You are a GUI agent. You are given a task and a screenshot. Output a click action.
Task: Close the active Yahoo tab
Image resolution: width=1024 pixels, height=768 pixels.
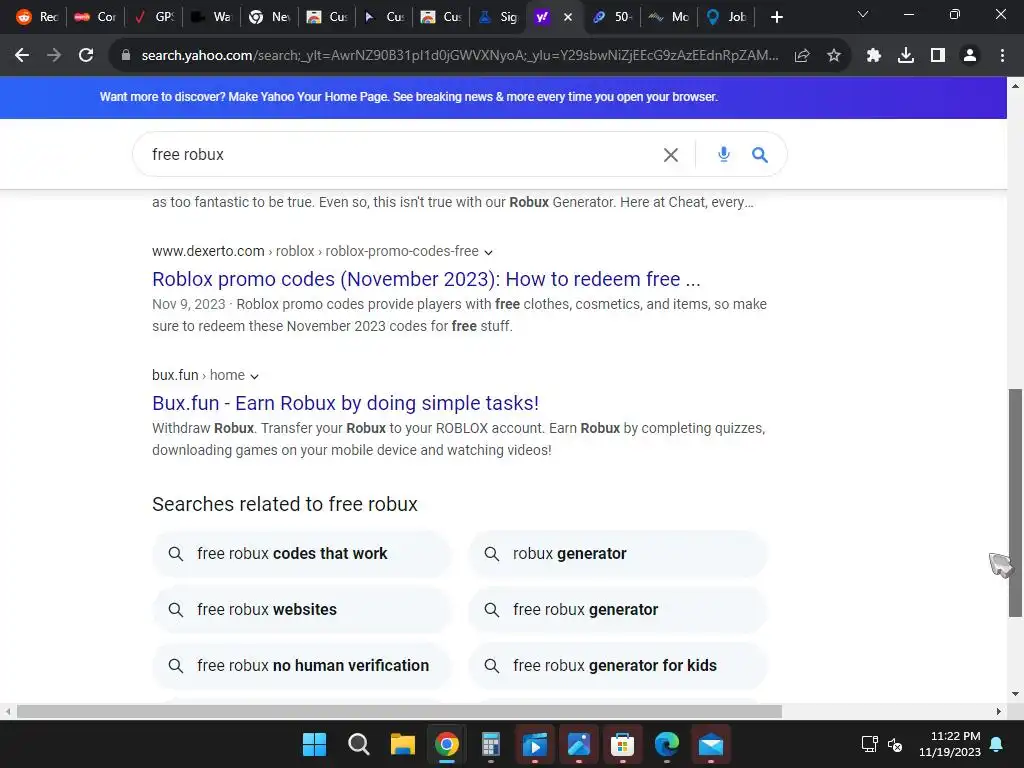[x=568, y=17]
